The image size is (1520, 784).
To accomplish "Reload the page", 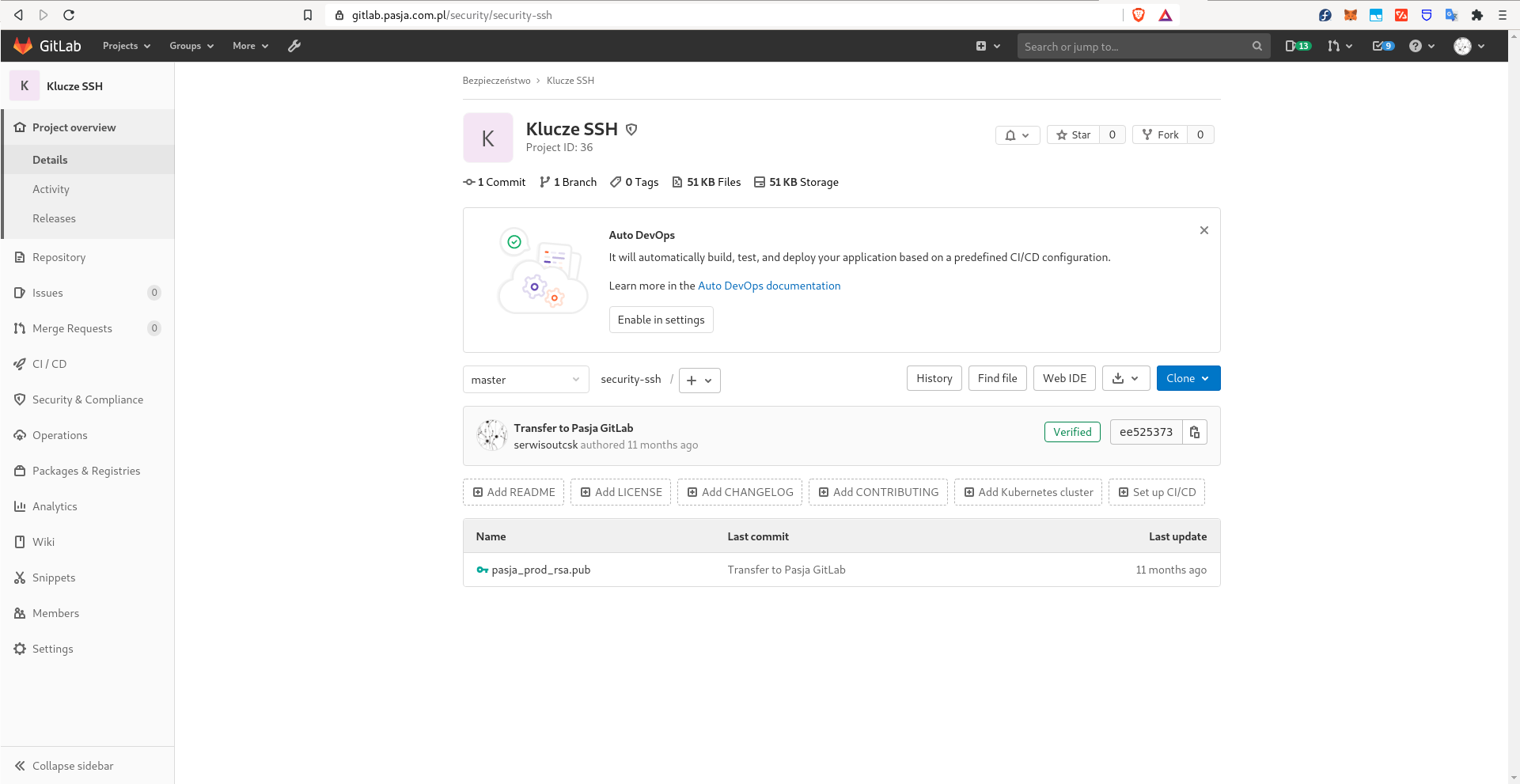I will (x=69, y=15).
